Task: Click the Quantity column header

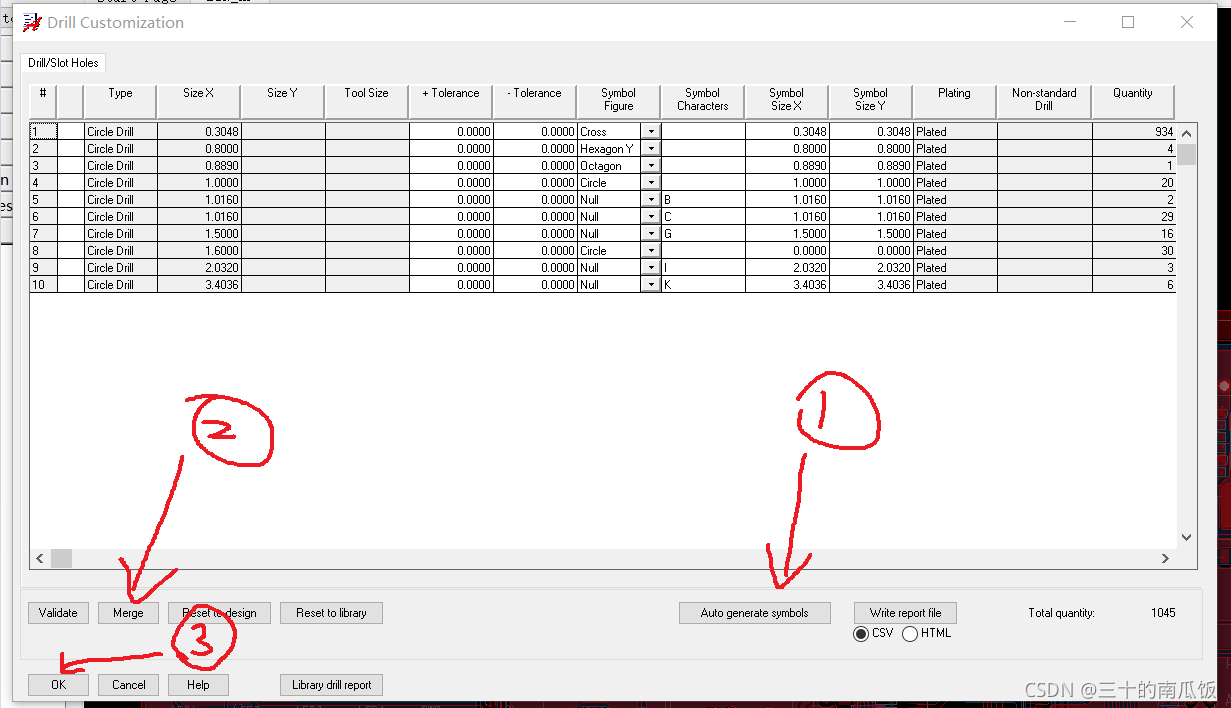Action: click(x=1133, y=100)
